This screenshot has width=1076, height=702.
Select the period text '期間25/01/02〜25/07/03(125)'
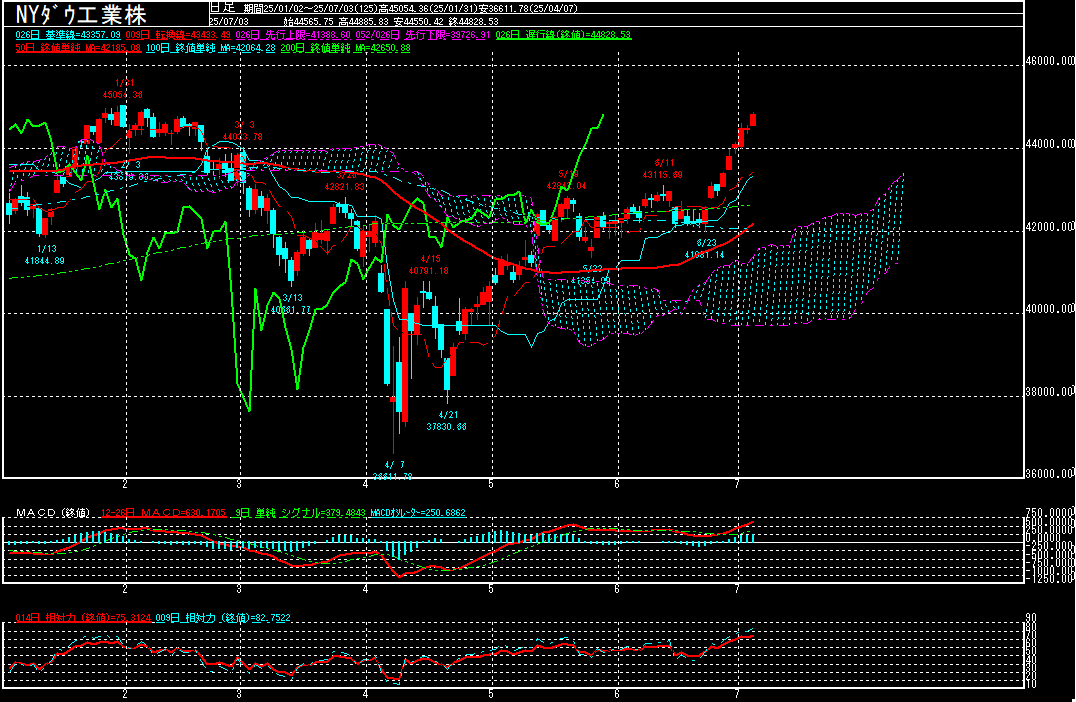click(x=312, y=9)
